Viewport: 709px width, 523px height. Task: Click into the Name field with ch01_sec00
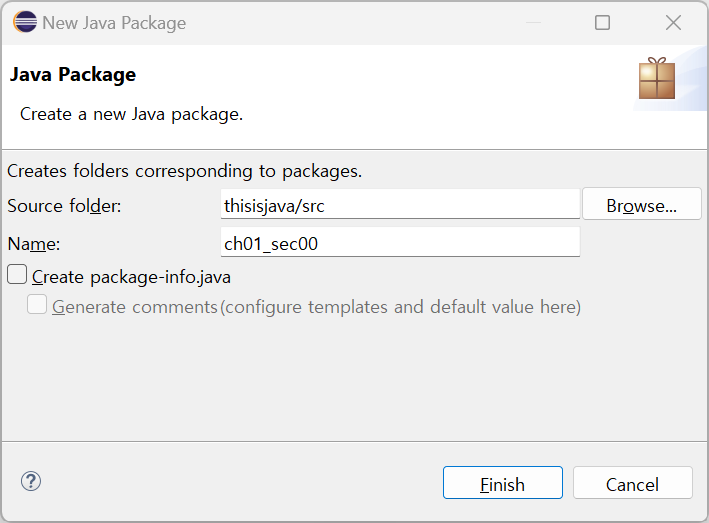tap(400, 242)
